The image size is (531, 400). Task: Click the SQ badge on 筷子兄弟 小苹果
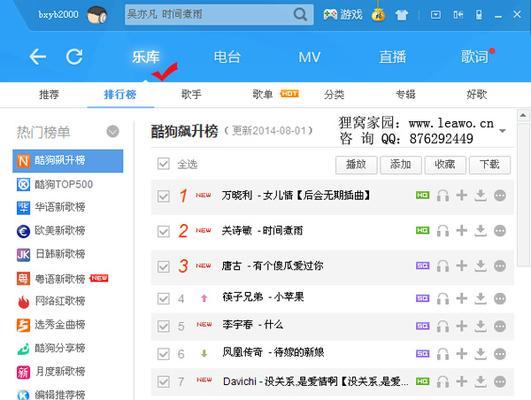423,298
